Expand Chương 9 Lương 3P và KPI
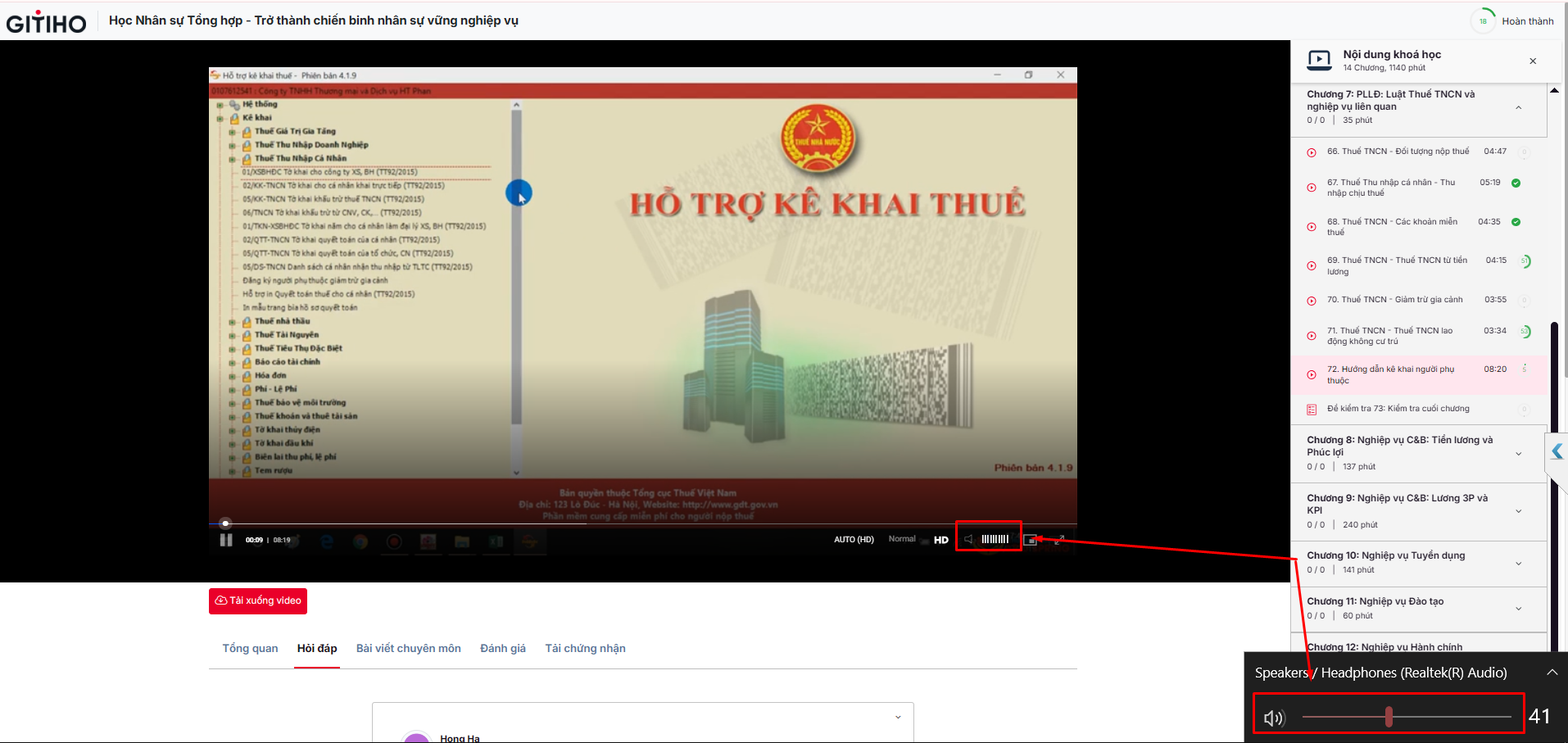This screenshot has height=743, width=1568. coord(1518,511)
